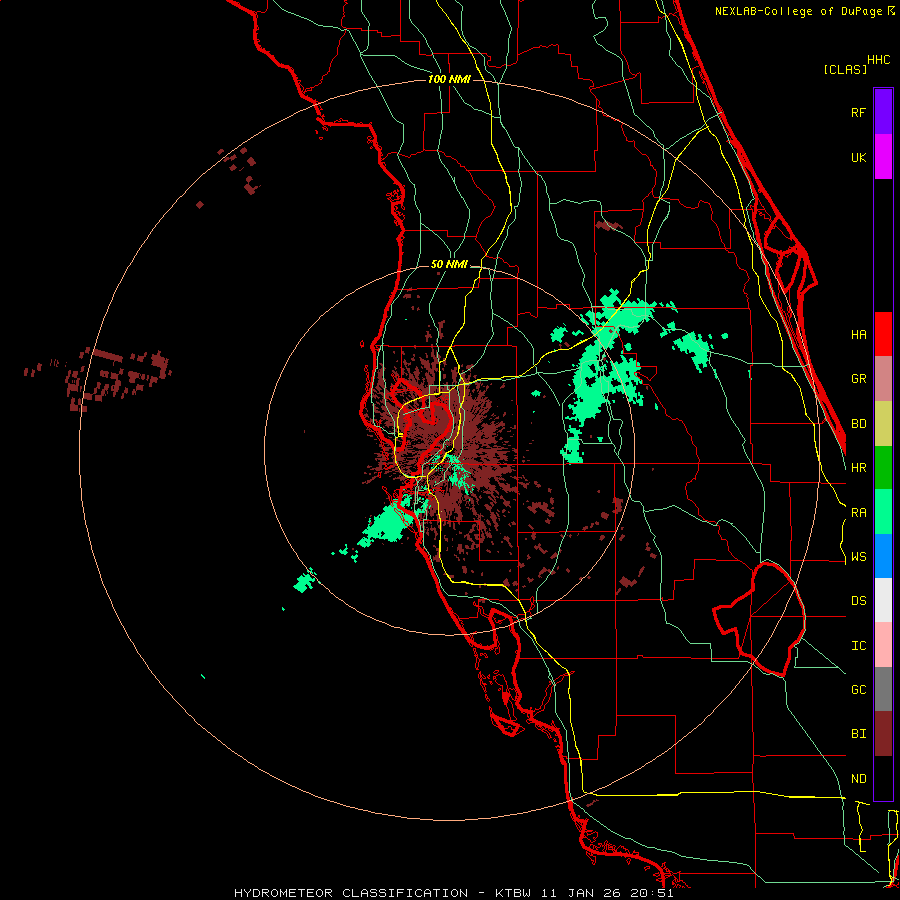Click the HA legend label
Viewport: 900px width, 900px height.
[x=858, y=334]
